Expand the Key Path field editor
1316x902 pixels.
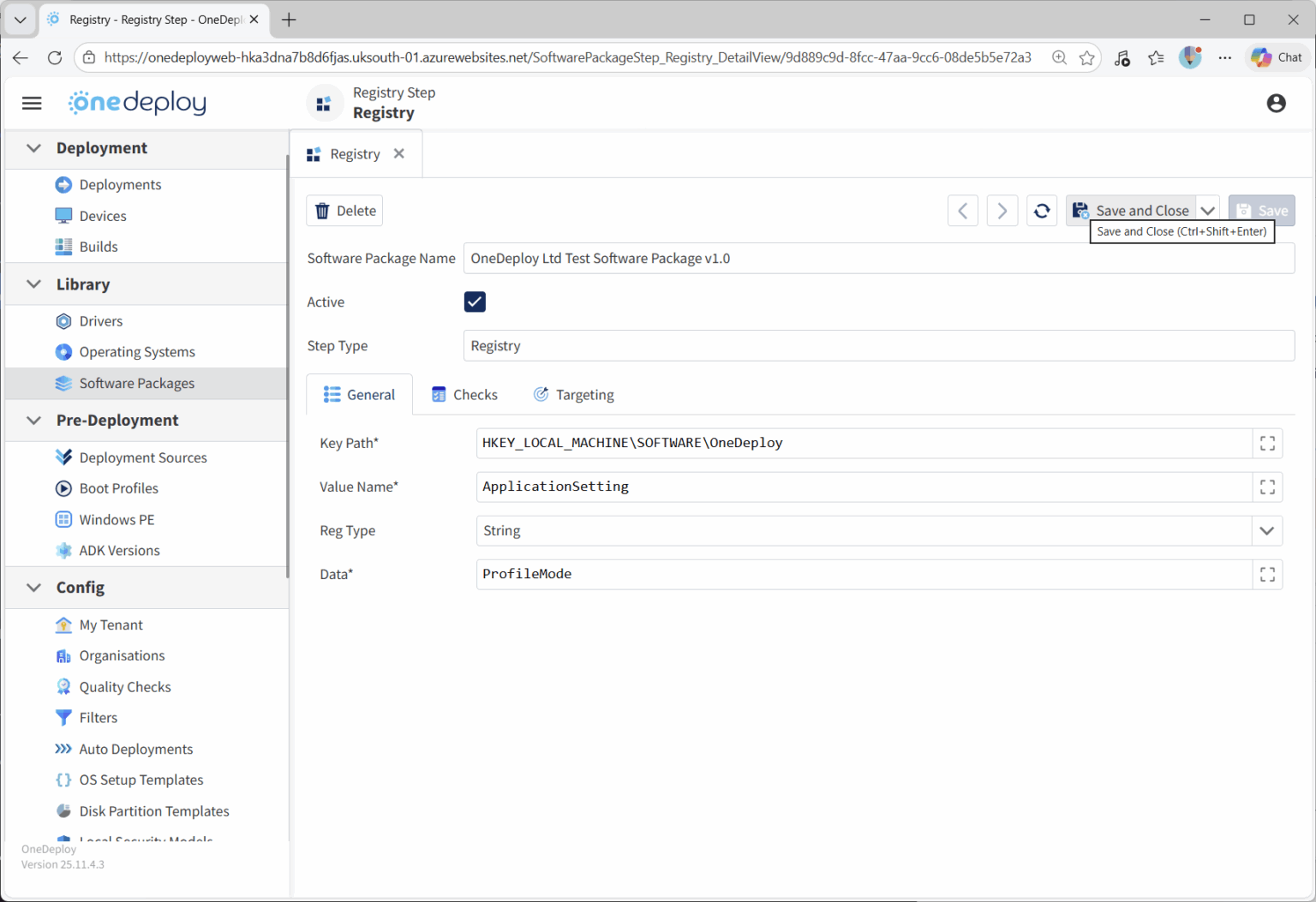coord(1267,443)
